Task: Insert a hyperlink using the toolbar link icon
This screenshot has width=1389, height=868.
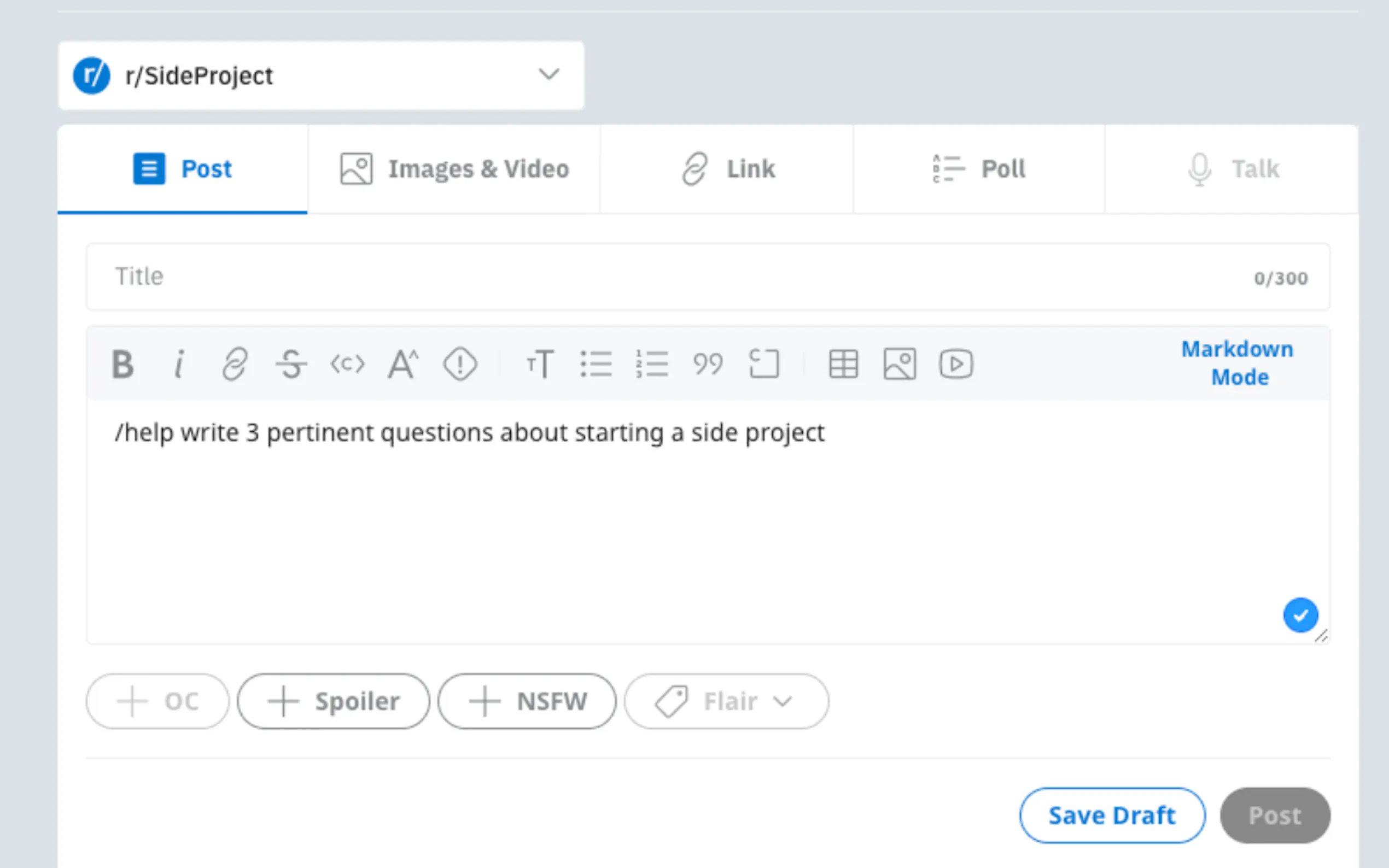Action: (x=235, y=364)
